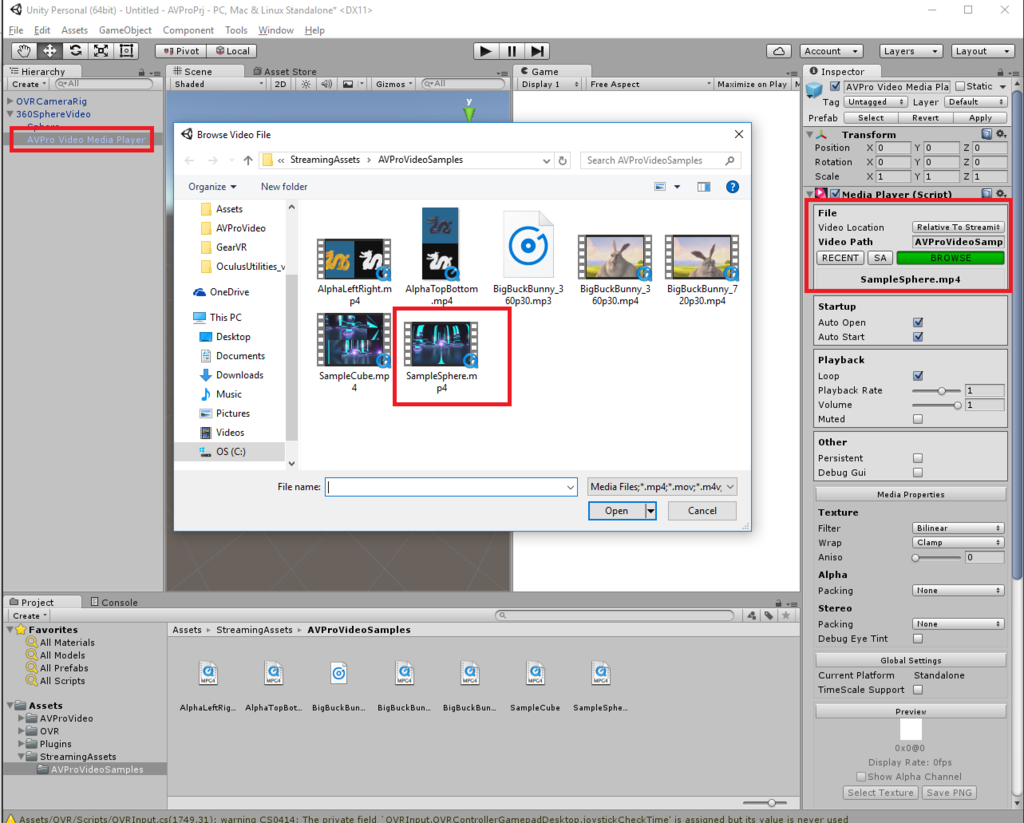Image resolution: width=1024 pixels, height=823 pixels.
Task: Select the Move tool in Unity toolbar
Action: [x=50, y=51]
